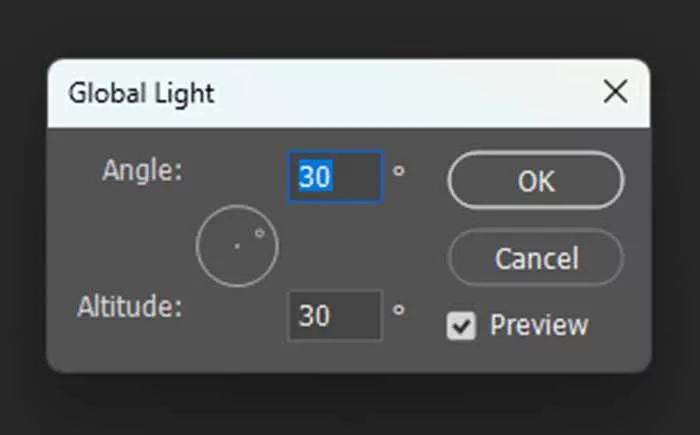Select the highlighted 30 in the Angle box

(315, 177)
